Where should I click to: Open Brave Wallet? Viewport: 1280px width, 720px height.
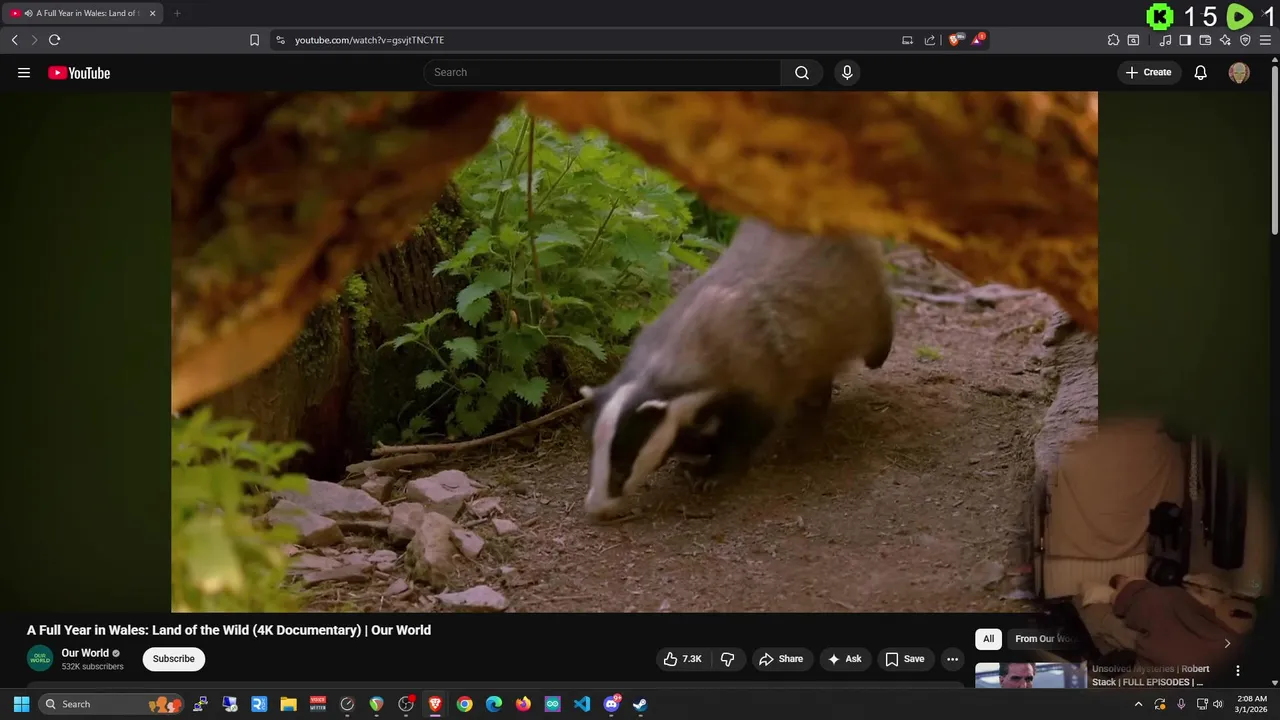[x=1205, y=40]
